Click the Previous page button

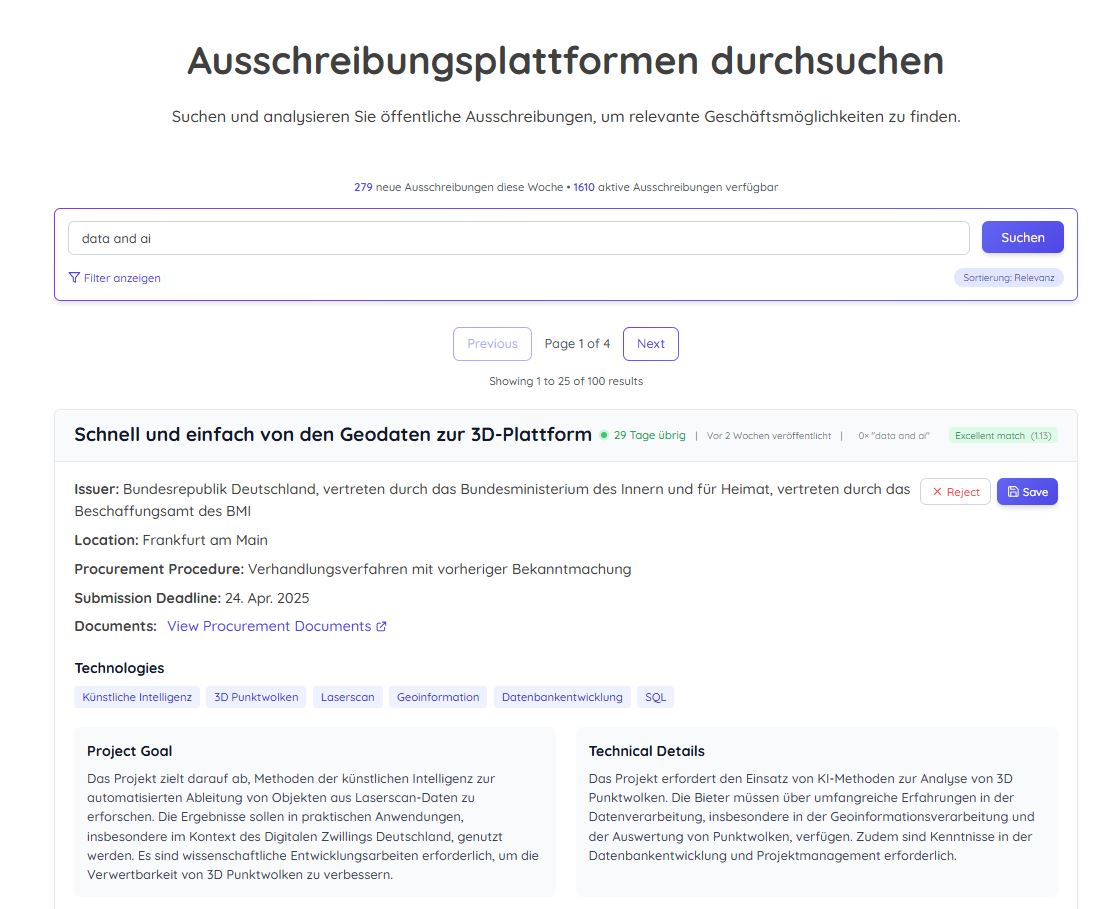pyautogui.click(x=492, y=344)
